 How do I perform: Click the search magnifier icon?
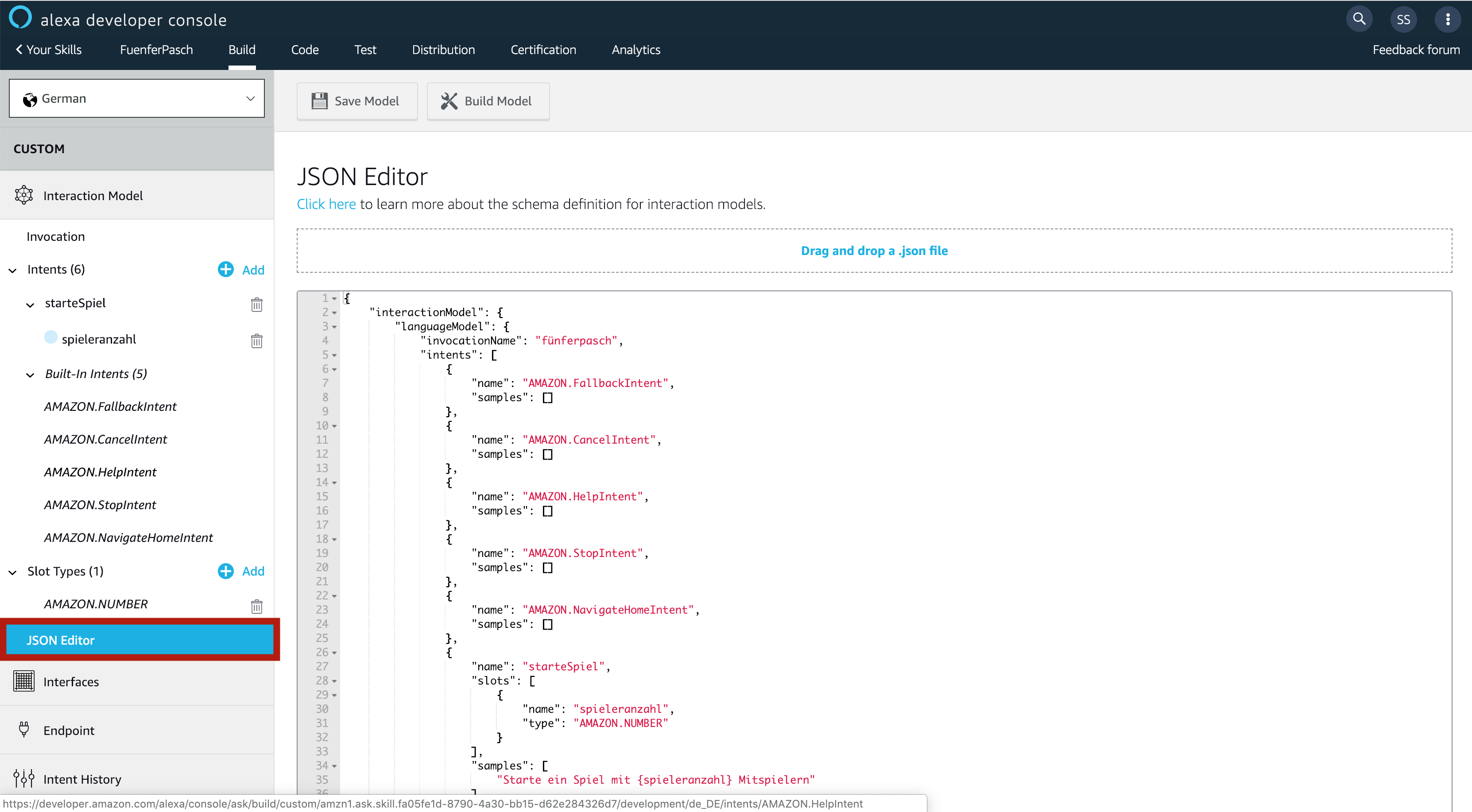point(1359,19)
